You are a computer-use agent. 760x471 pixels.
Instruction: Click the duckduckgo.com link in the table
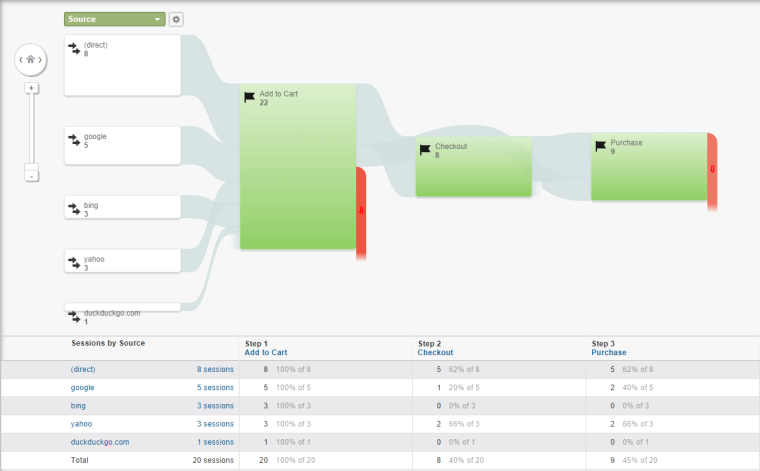[100, 441]
